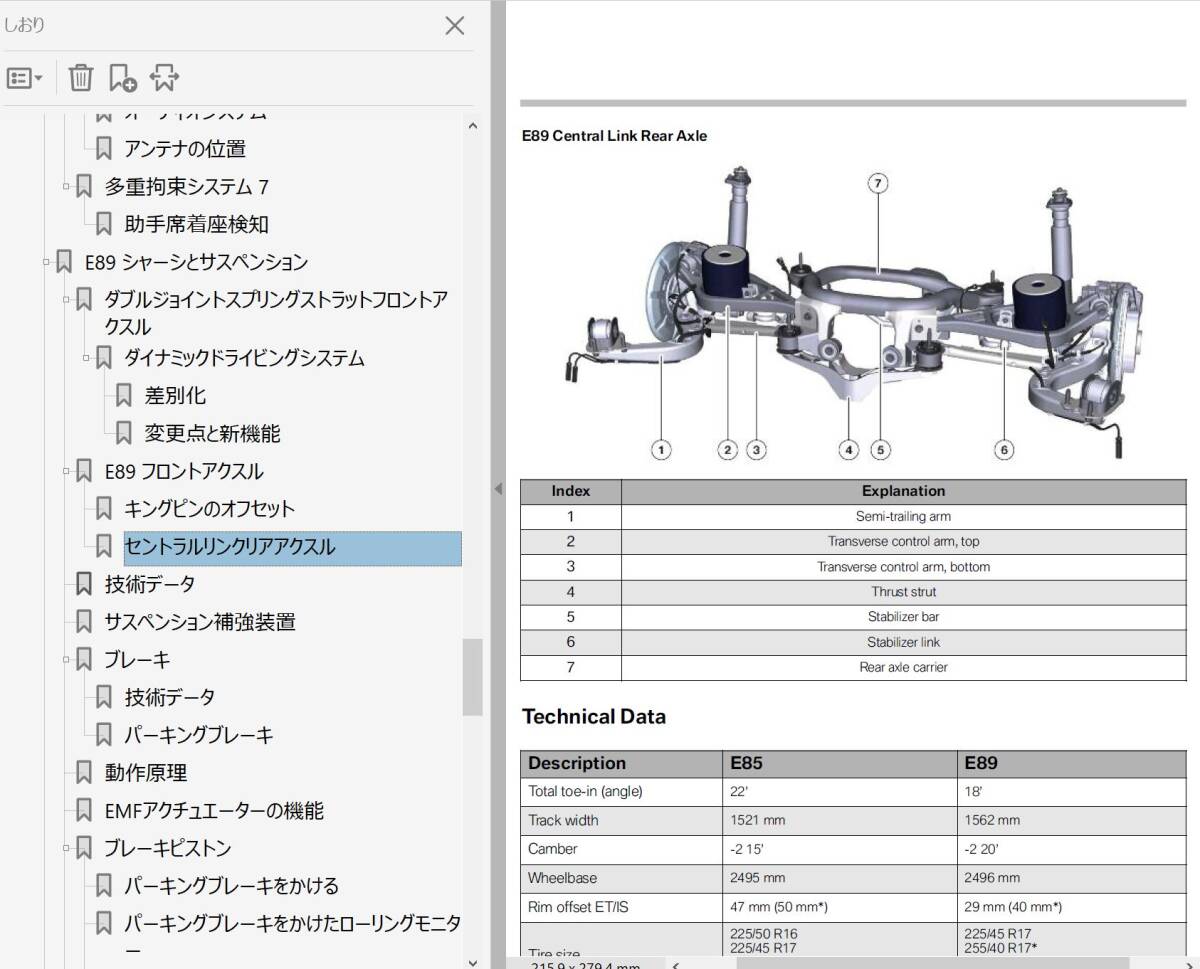
Task: Select highlighted bookmark セントラルリンクリアアクスル
Action: coord(293,547)
